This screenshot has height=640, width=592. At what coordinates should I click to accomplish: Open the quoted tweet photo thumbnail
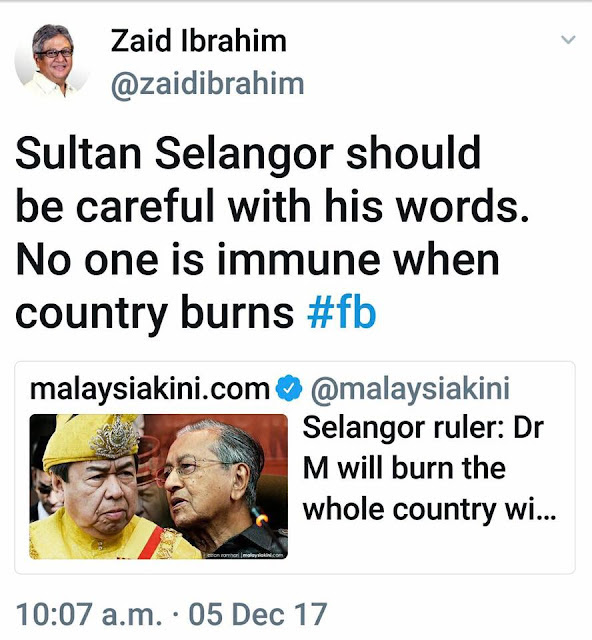tap(159, 487)
